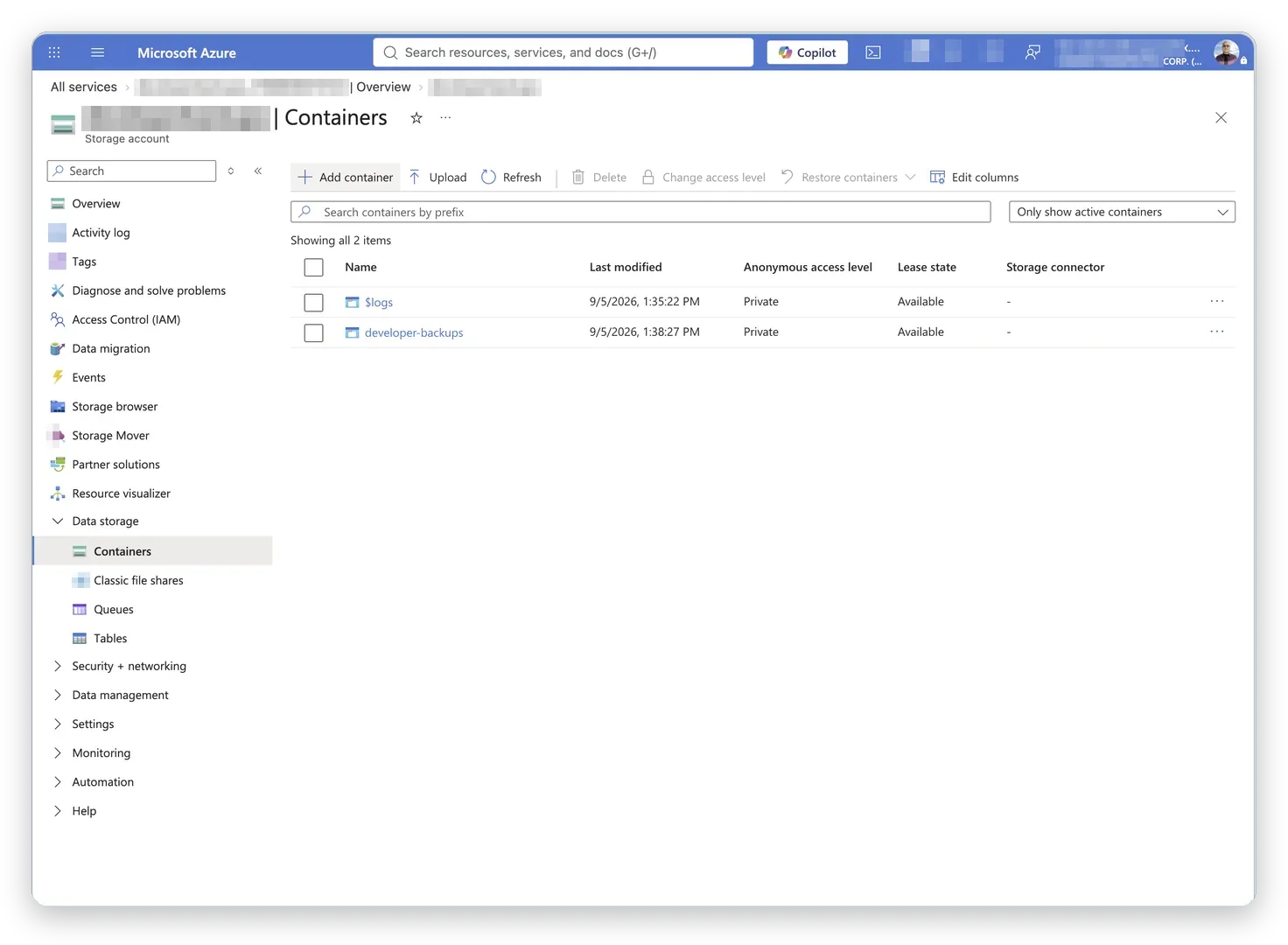The height and width of the screenshot is (945, 1288).
Task: Check the developer-backups container checkbox
Action: click(x=313, y=333)
